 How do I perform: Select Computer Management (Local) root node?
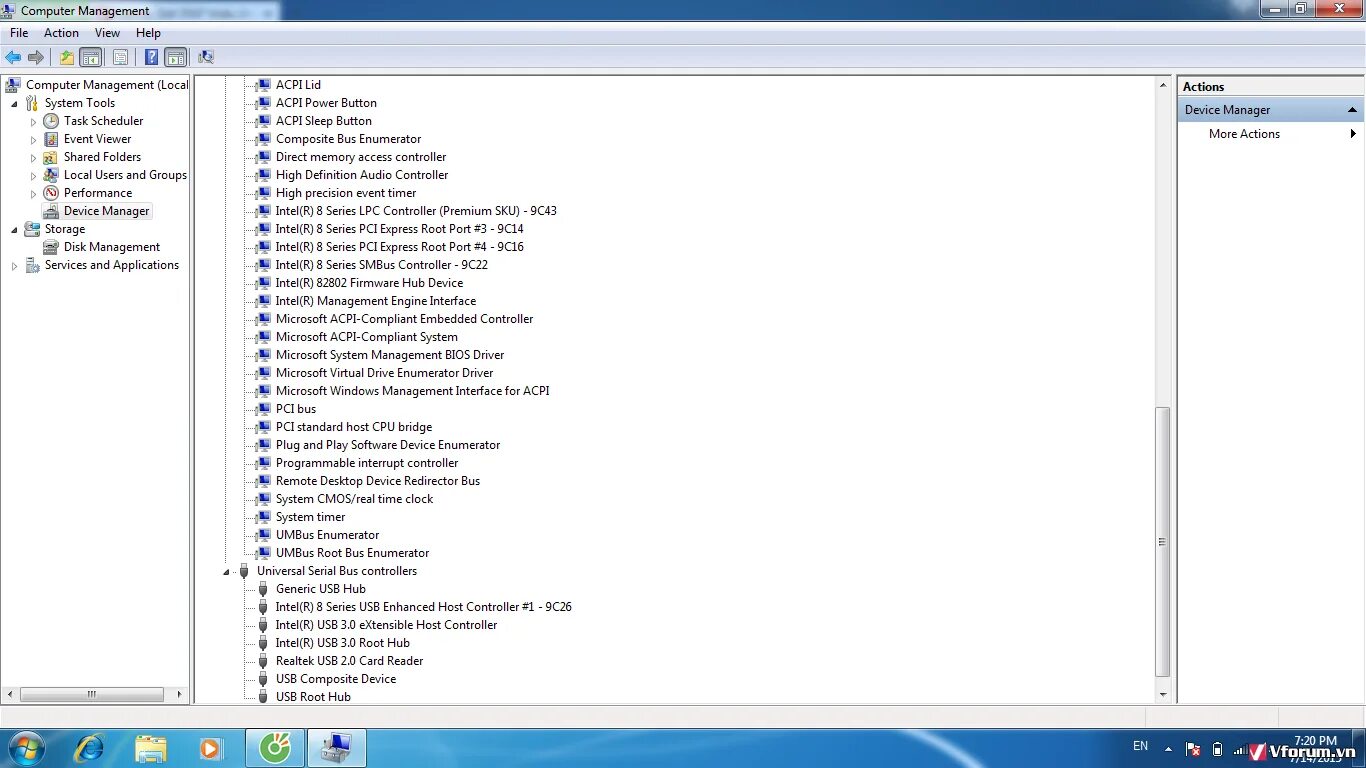point(107,85)
